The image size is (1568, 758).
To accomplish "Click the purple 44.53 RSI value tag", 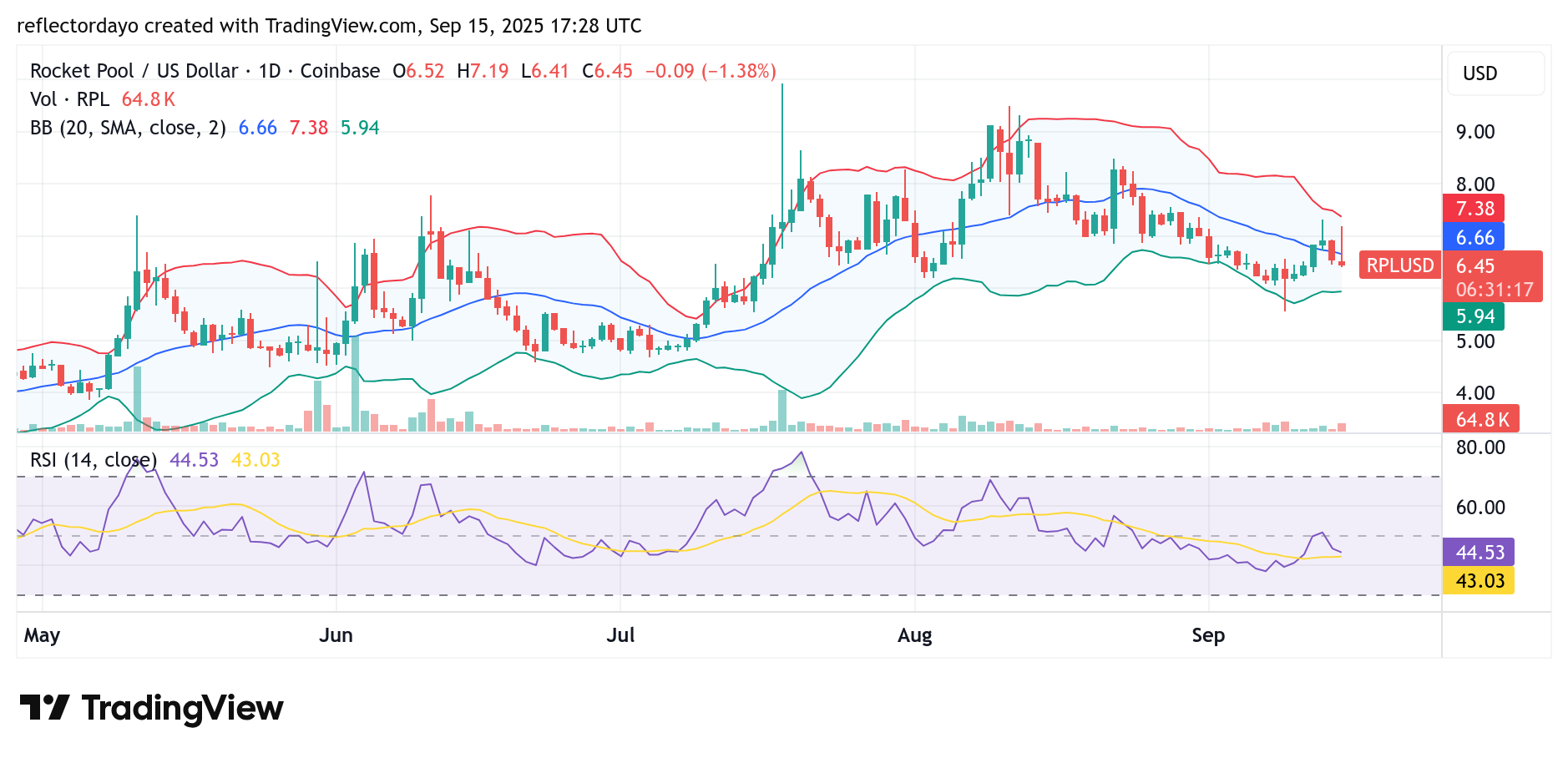I will (x=1479, y=553).
